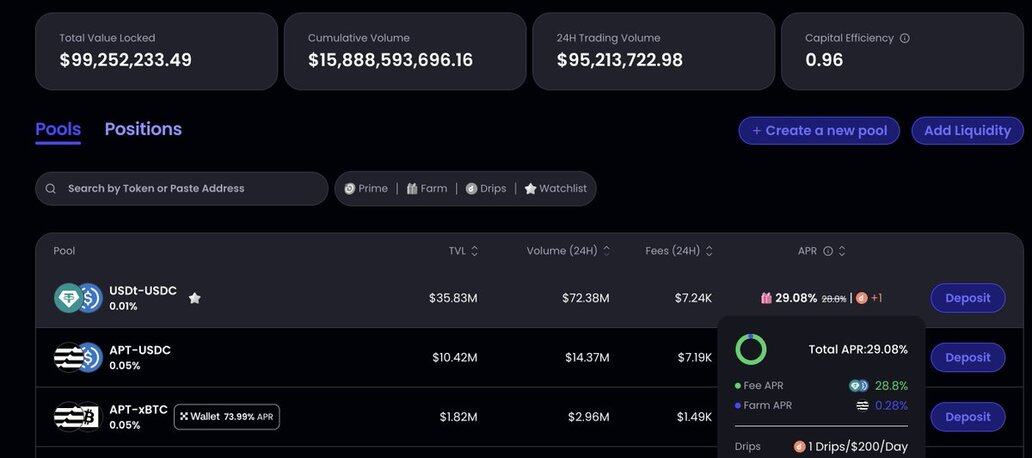Click the farm gift icon beside 29.08%
Viewport: 1032px width, 458px height.
[766, 298]
